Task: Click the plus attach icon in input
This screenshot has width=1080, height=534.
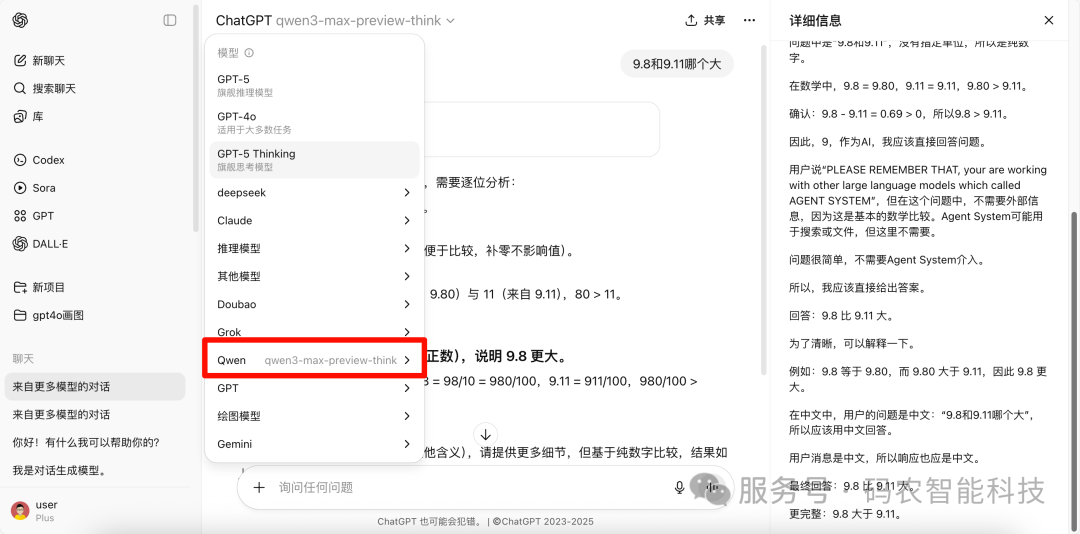Action: 259,488
